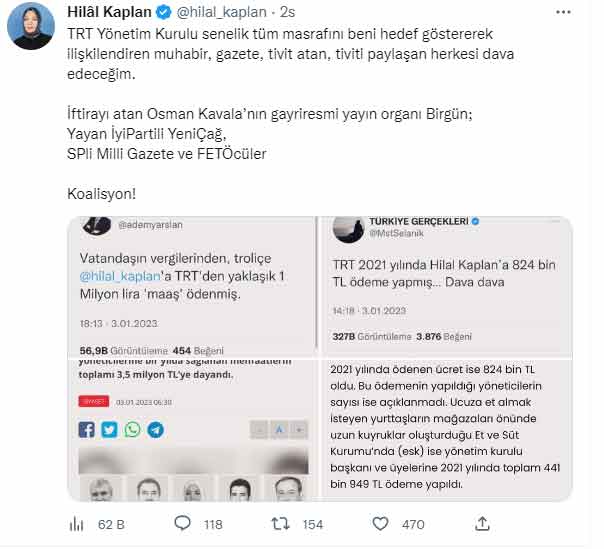The width and height of the screenshot is (604, 549).
Task: Click the reply speech bubble icon
Action: [182, 523]
